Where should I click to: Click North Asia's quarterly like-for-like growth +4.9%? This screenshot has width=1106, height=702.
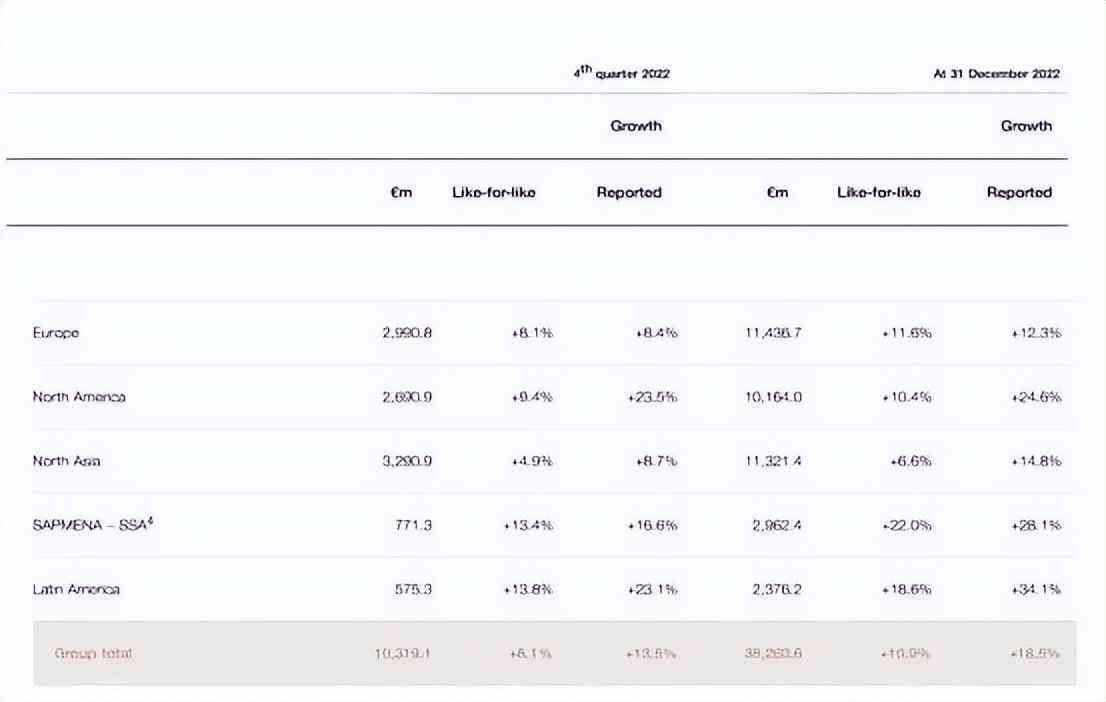532,461
